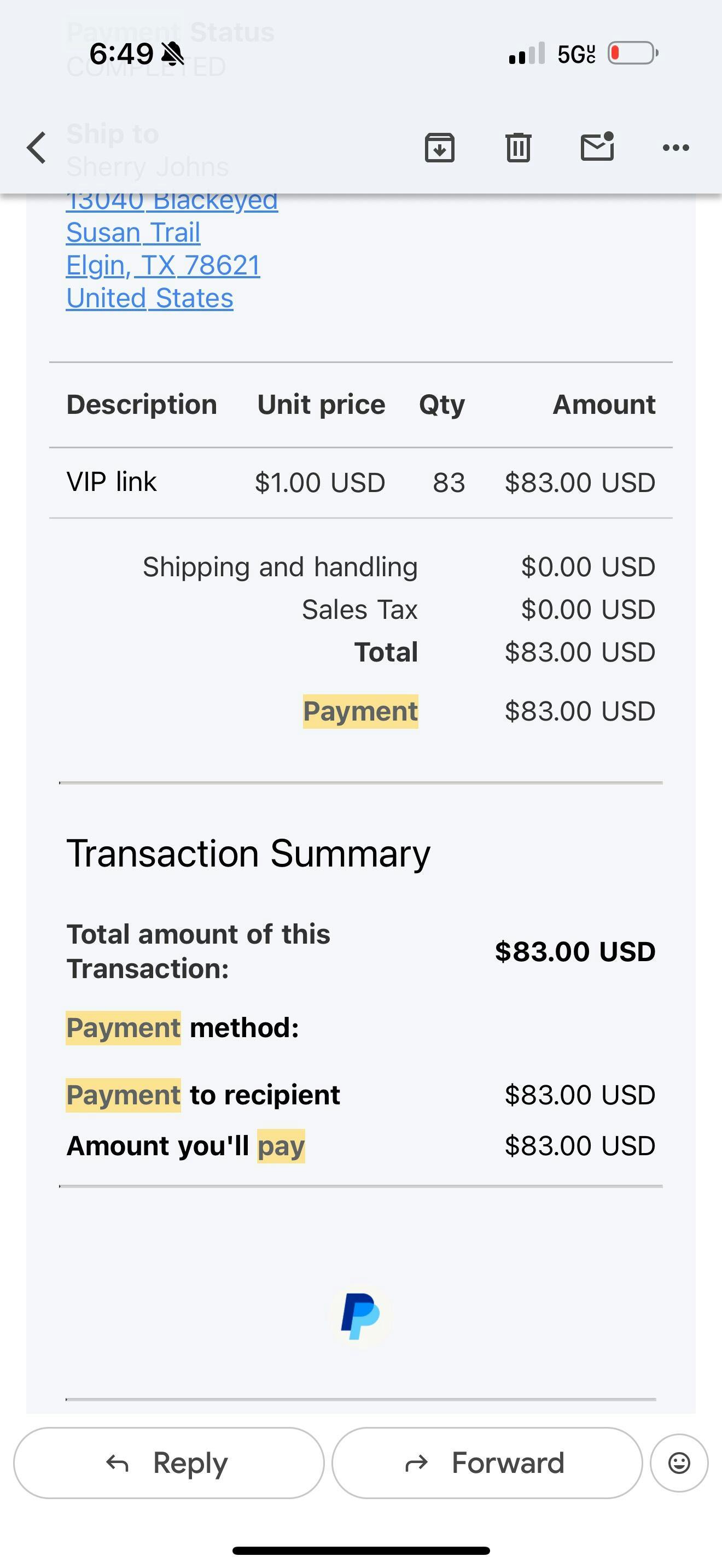Tap the highlighted Payment label
The width and height of the screenshot is (722, 1568).
pos(360,711)
